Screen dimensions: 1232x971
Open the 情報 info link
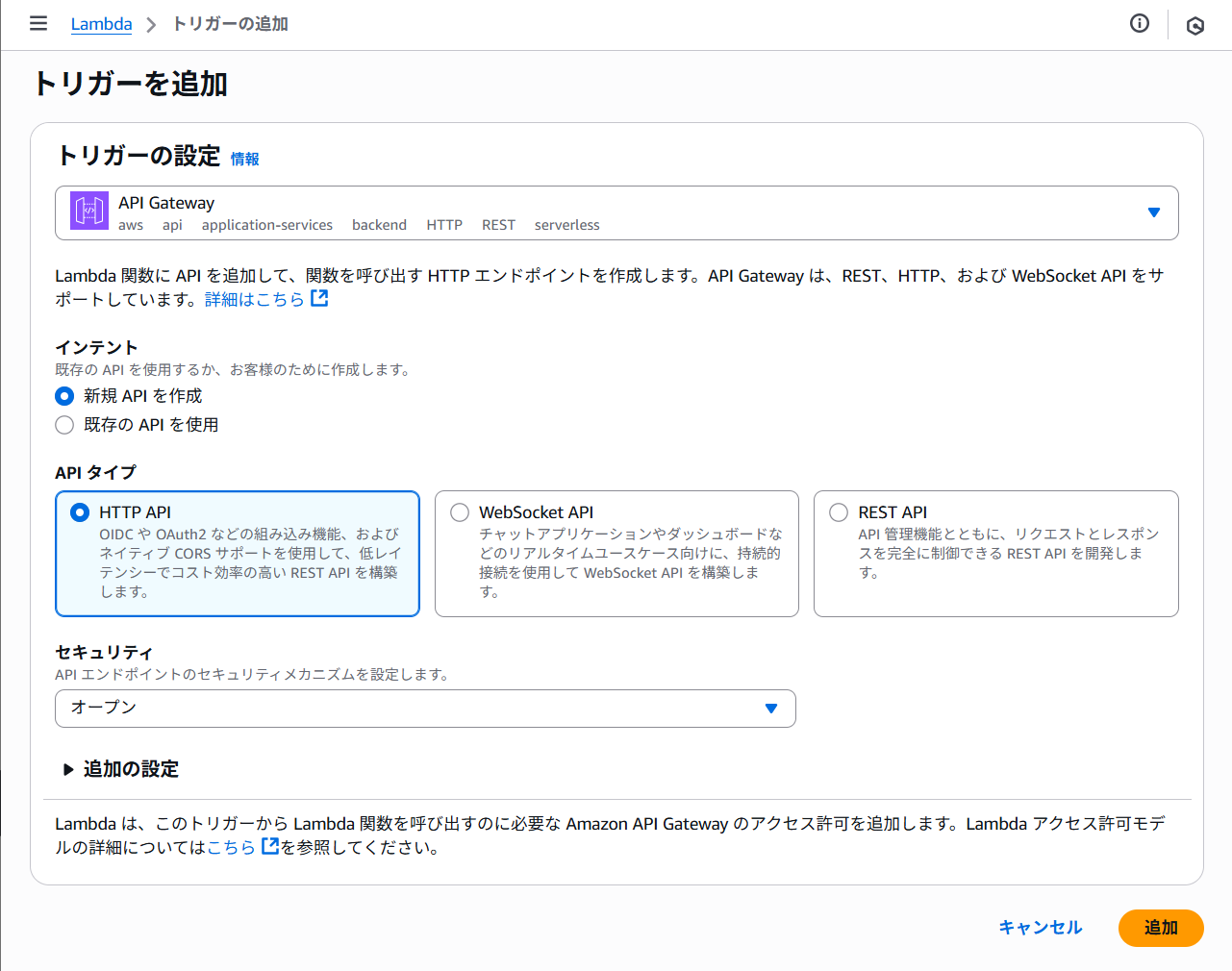coord(244,160)
